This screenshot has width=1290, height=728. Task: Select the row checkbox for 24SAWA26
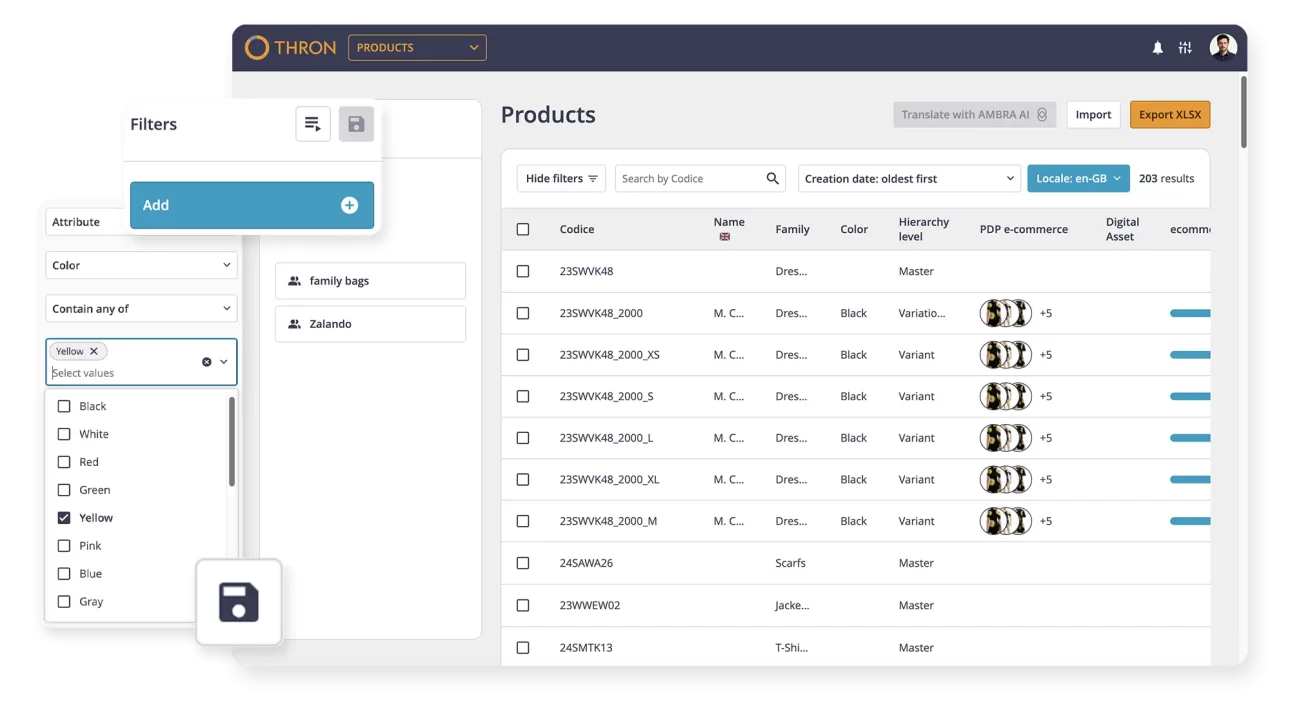[x=523, y=563]
